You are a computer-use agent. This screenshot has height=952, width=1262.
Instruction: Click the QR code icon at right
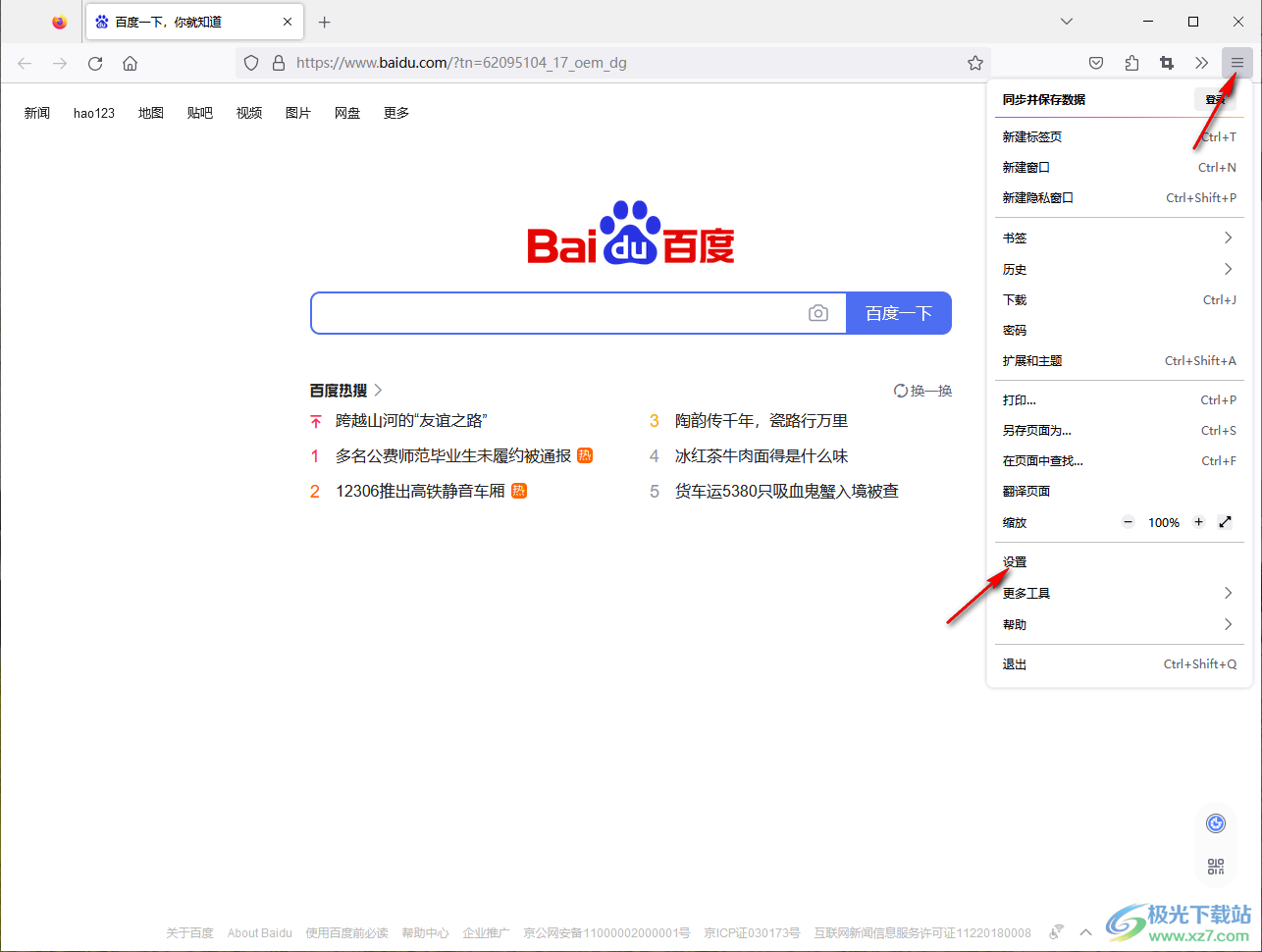click(1216, 867)
